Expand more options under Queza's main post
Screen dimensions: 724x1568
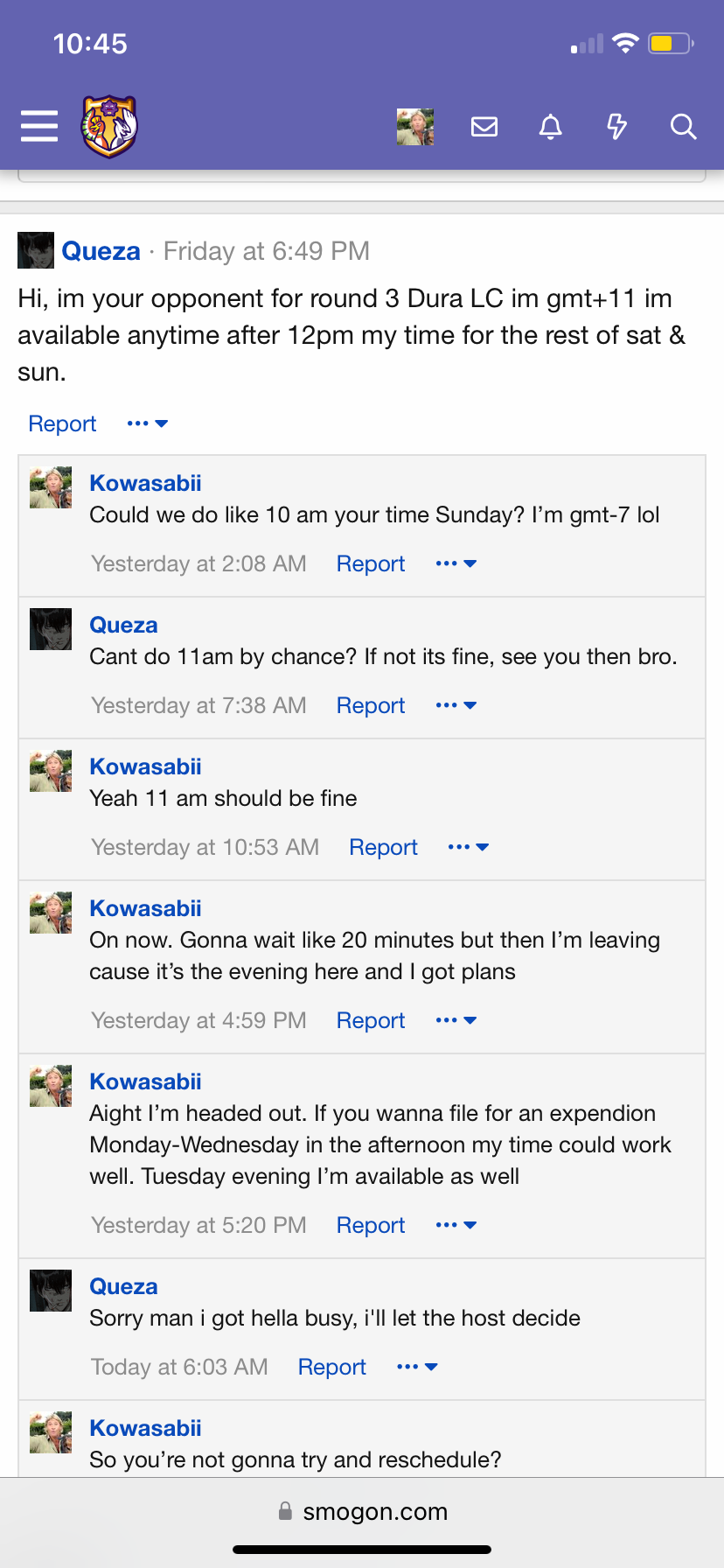click(x=147, y=423)
